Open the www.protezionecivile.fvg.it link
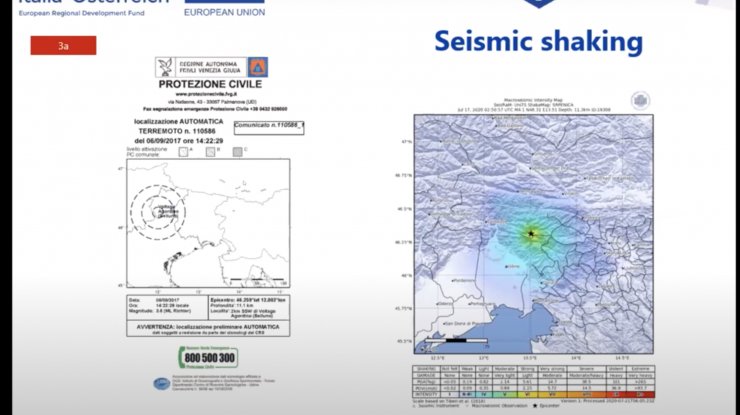Viewport: 740px width, 415px height. tap(208, 95)
